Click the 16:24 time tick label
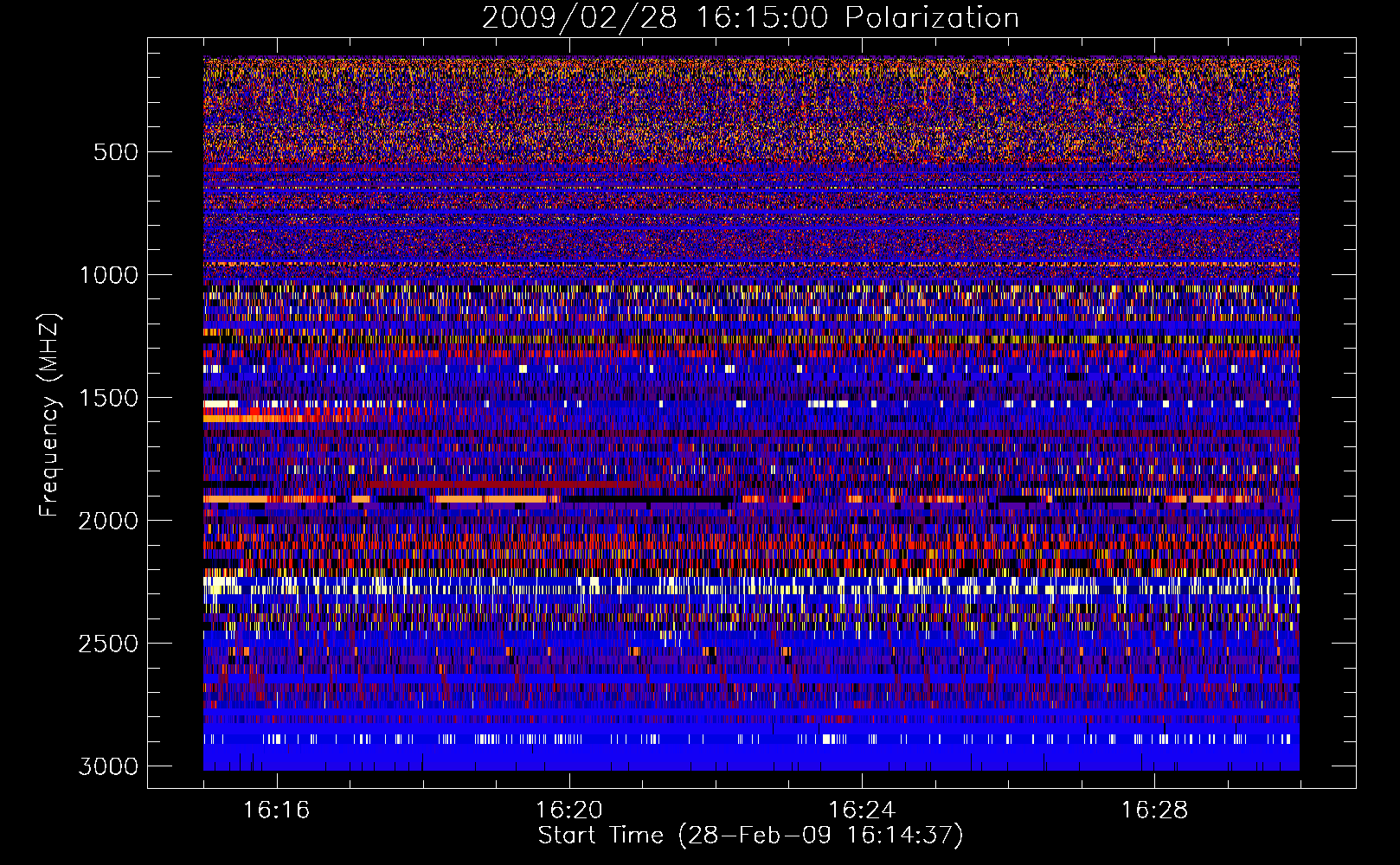Viewport: 1400px width, 865px height. click(861, 811)
